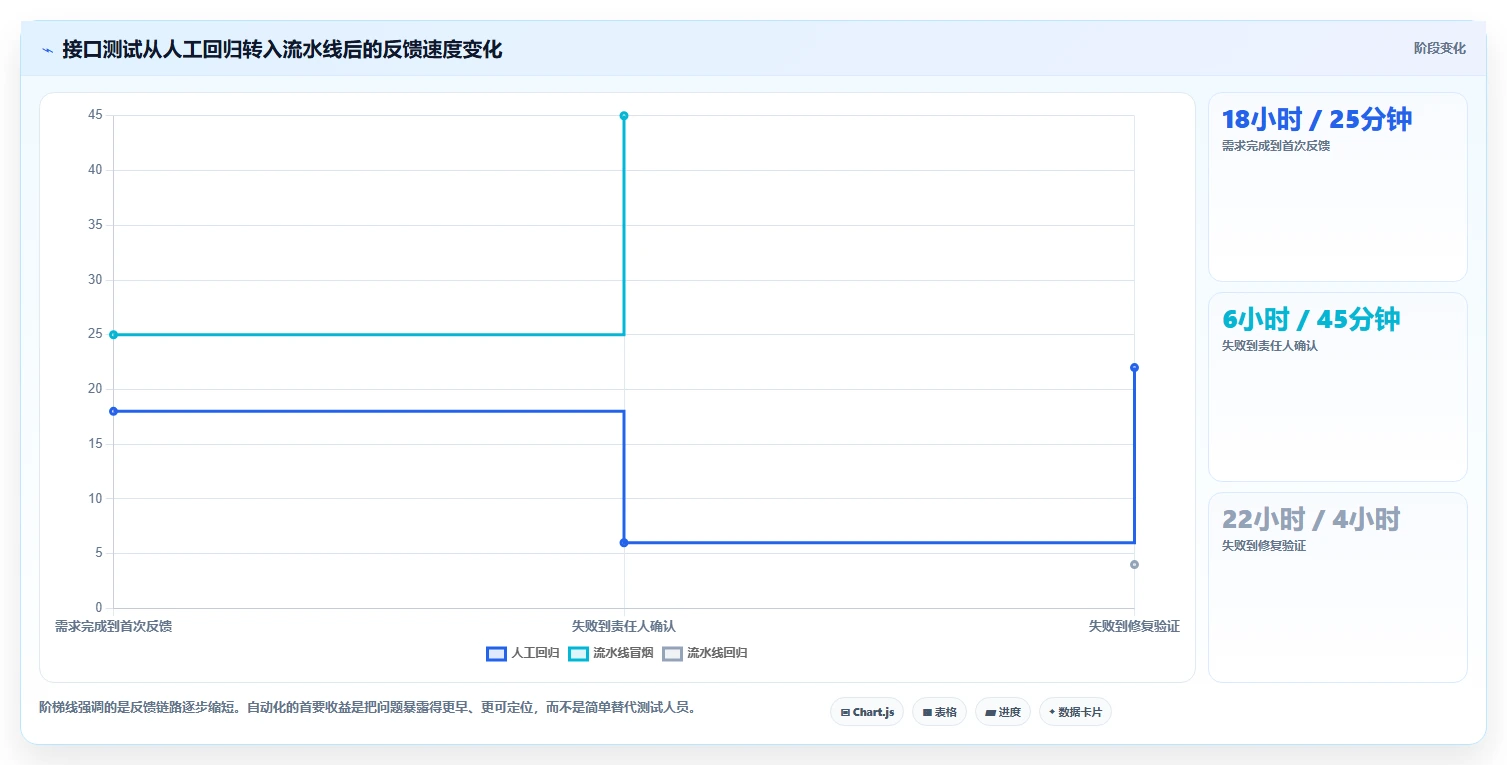Viewport: 1507px width, 765px height.
Task: Toggle 流水线回归 series in chart legend
Action: point(705,653)
